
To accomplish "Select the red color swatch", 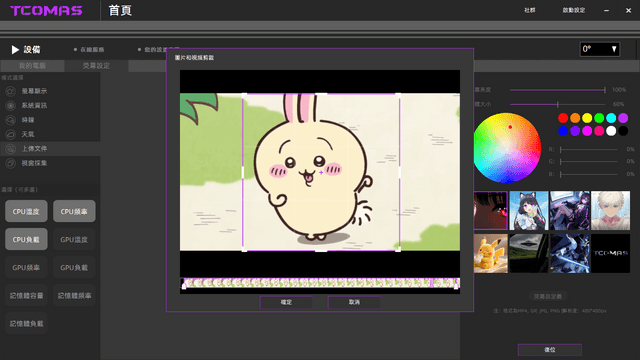I will pos(563,118).
